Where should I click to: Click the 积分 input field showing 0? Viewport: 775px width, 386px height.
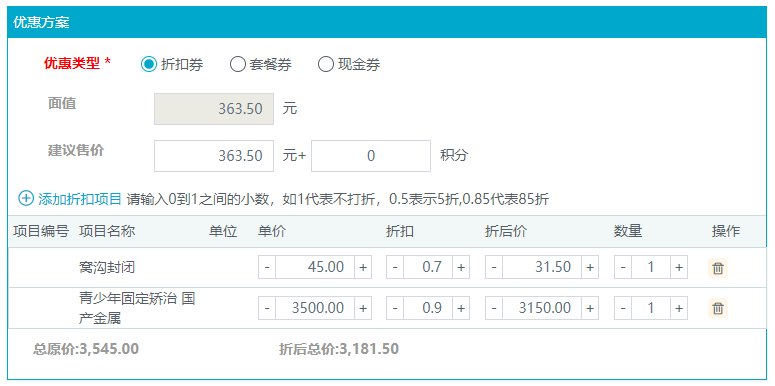371,156
